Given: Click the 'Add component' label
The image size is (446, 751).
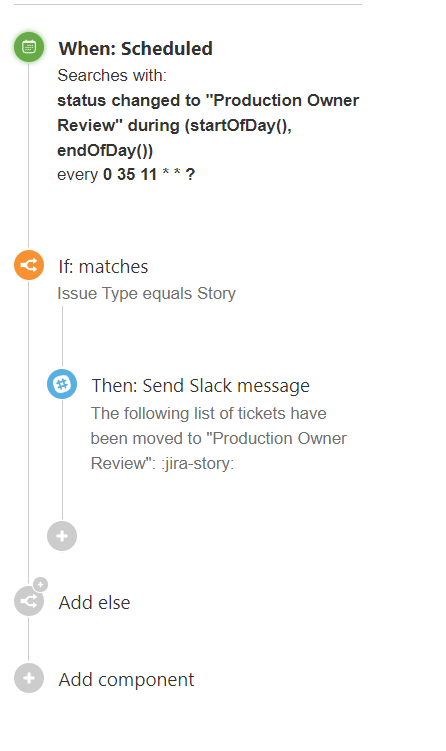Looking at the screenshot, I should pos(126,680).
